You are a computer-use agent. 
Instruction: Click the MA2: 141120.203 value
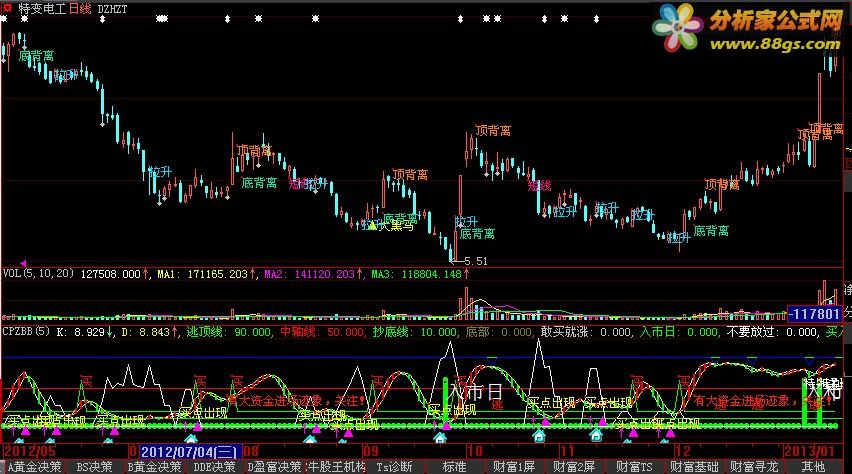pos(310,274)
